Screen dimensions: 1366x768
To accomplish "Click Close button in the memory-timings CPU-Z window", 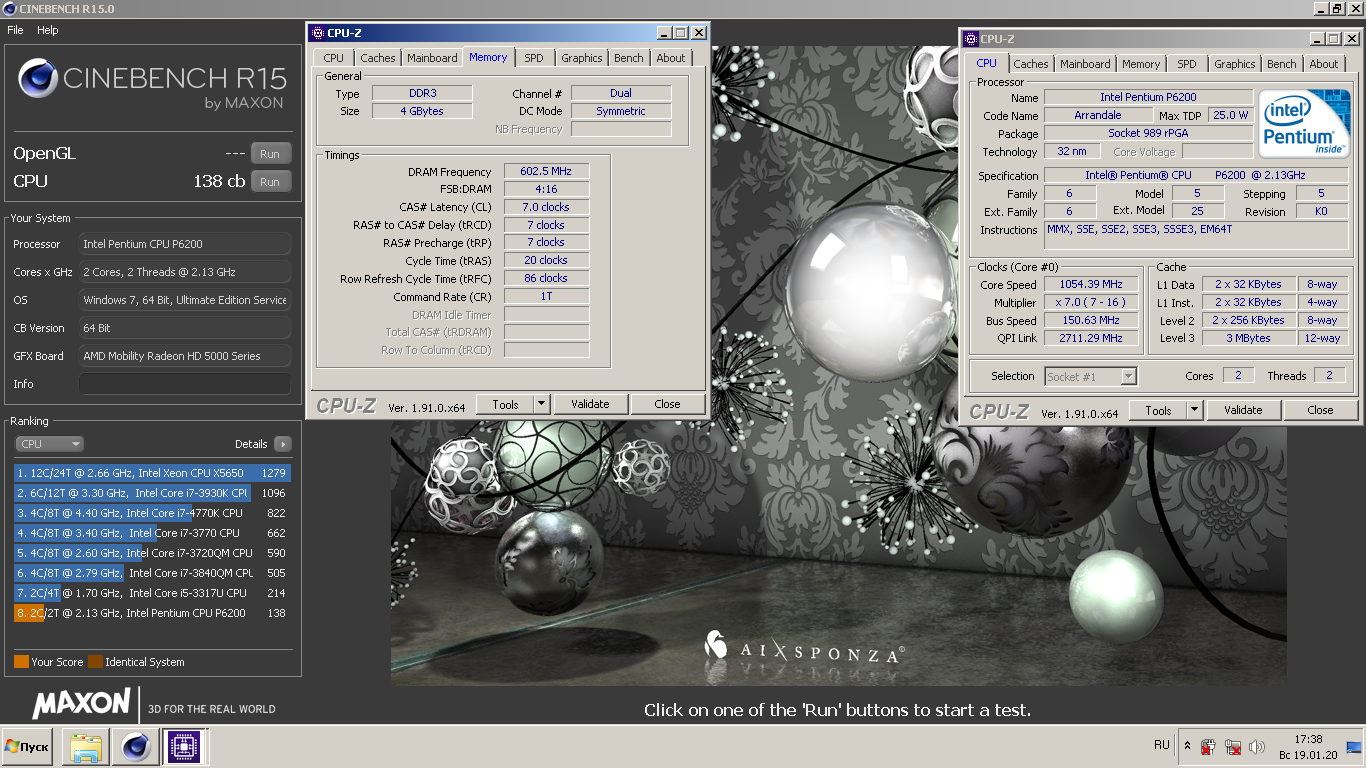I will 667,404.
